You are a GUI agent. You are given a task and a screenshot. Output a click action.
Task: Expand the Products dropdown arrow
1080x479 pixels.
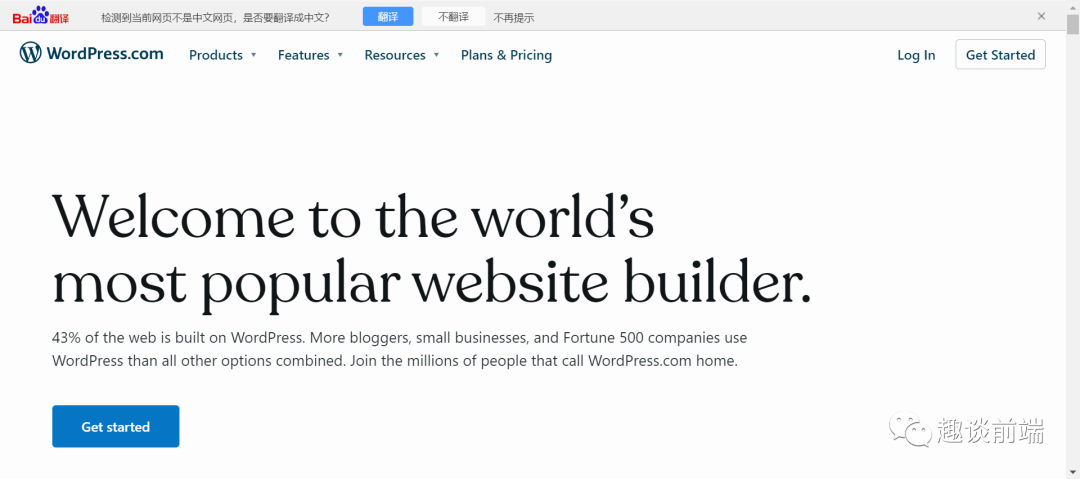coord(253,55)
